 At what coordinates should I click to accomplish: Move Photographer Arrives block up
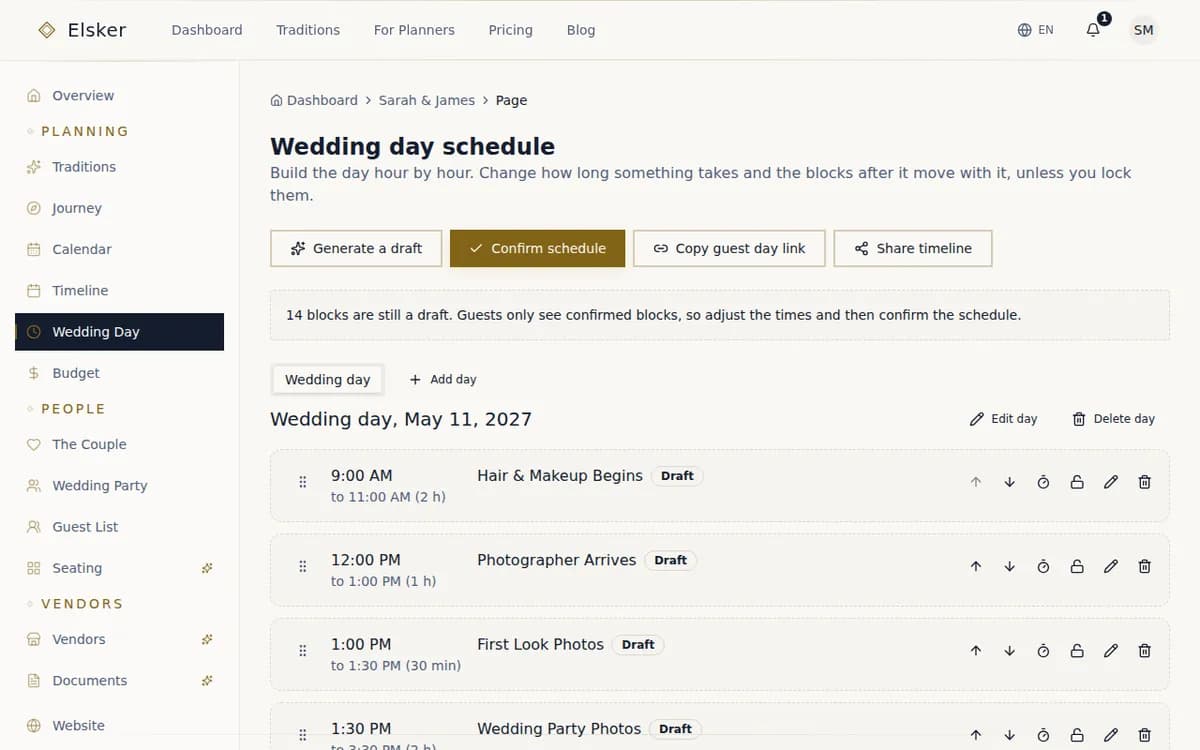point(975,566)
